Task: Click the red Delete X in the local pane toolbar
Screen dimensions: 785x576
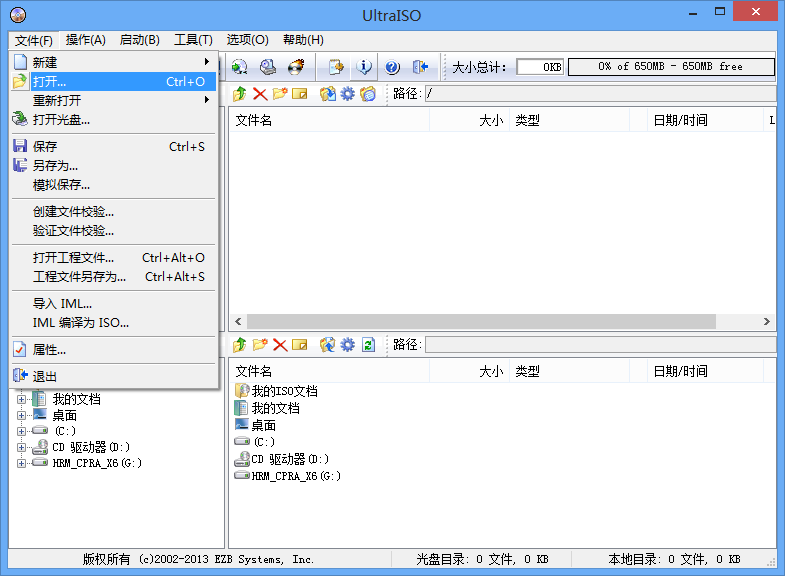Action: [x=280, y=345]
